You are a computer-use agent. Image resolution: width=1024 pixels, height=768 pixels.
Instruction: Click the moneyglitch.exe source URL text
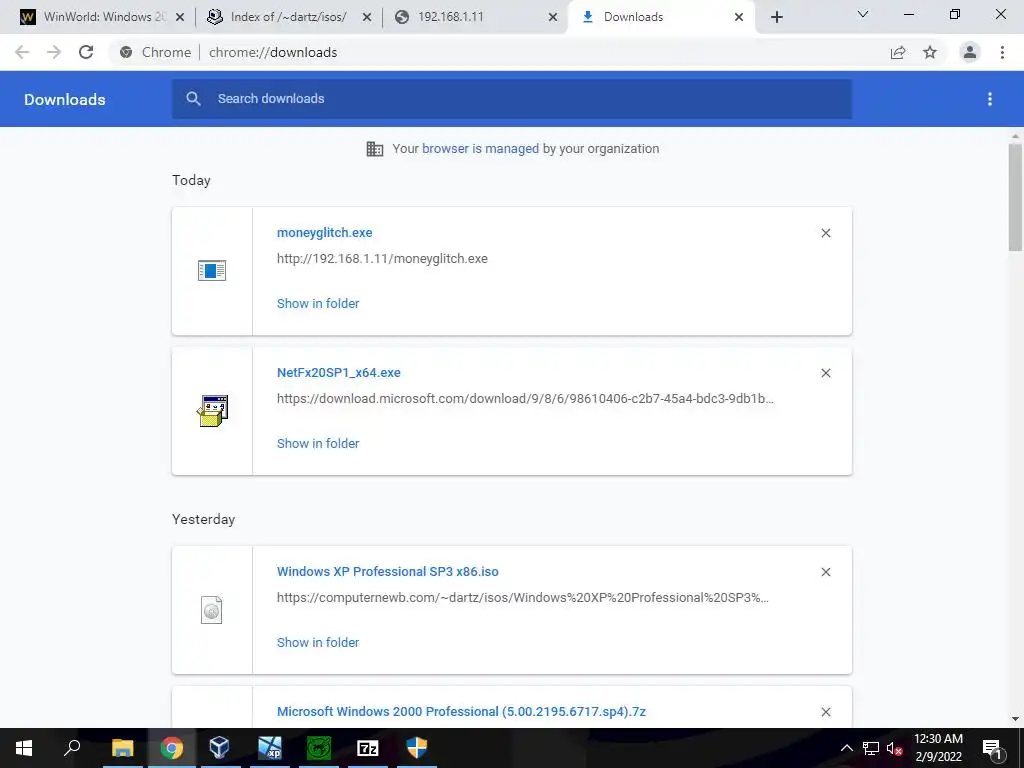click(382, 259)
